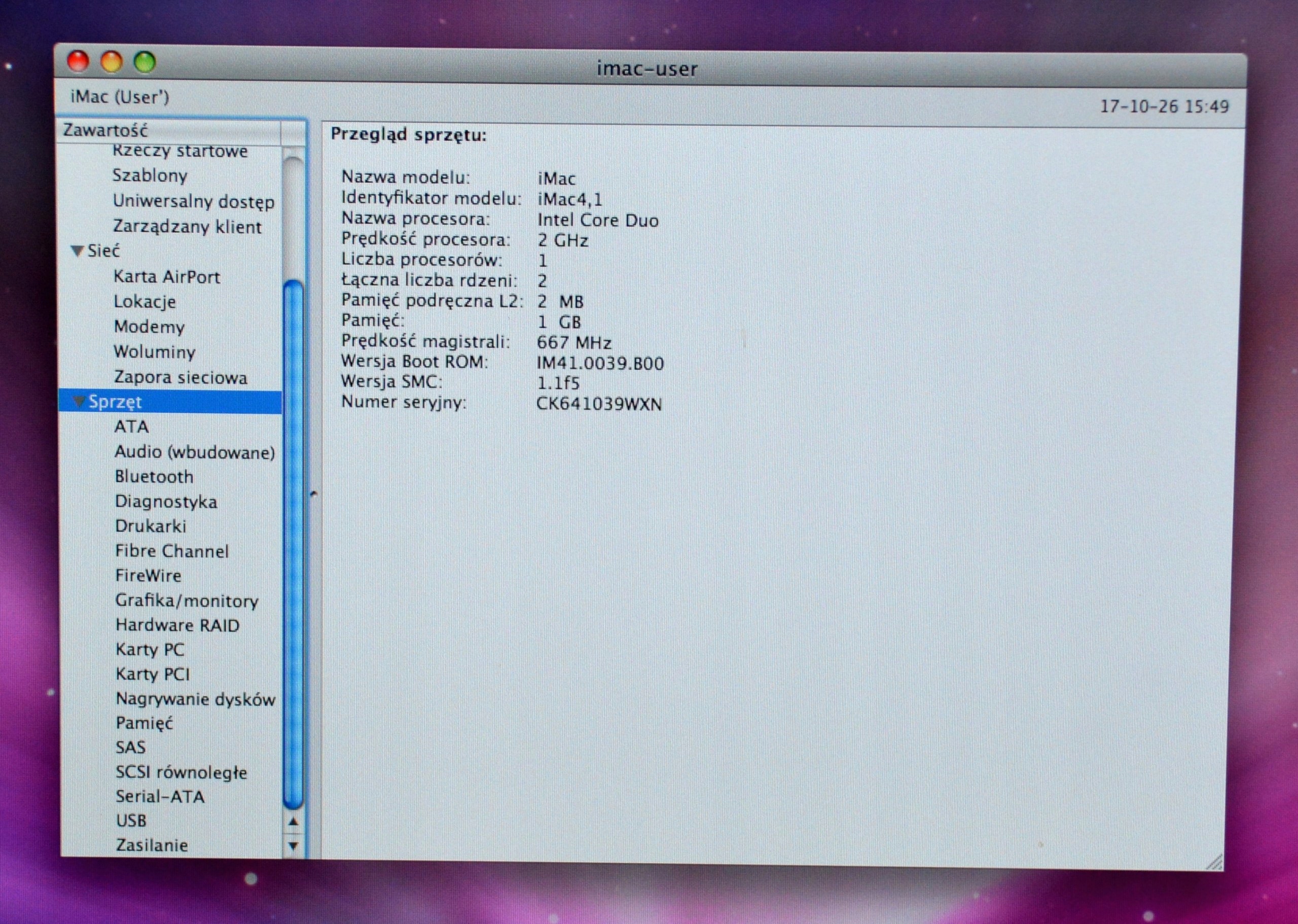
Task: Open ATA hardware section
Action: 131,427
